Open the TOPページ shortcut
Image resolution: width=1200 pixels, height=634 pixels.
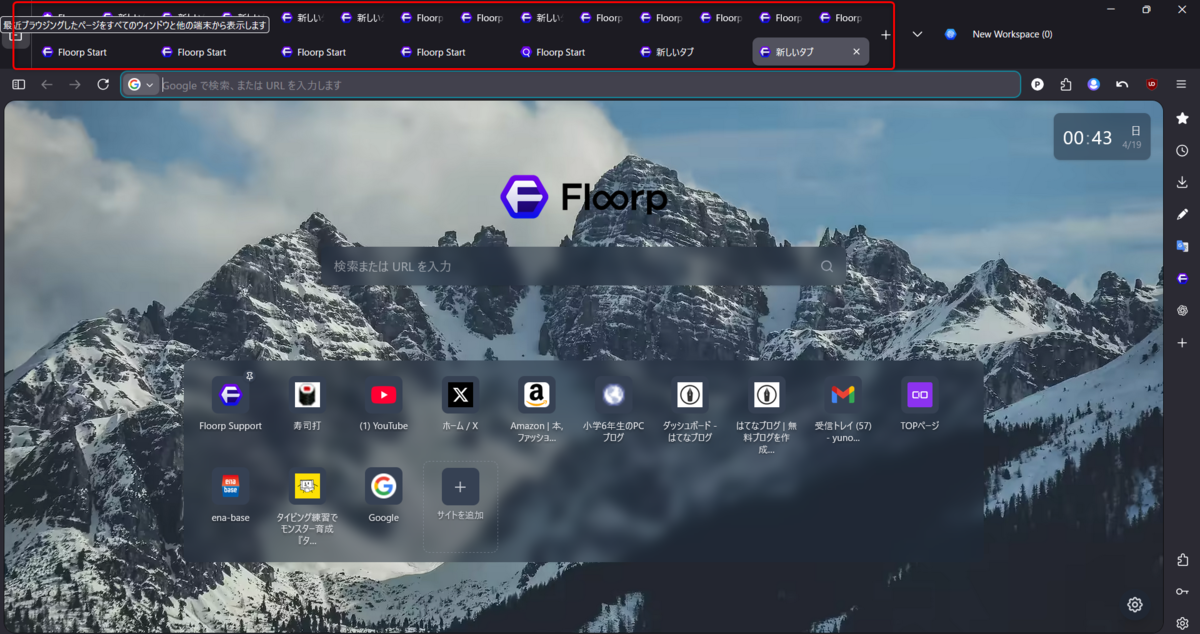pyautogui.click(x=920, y=404)
